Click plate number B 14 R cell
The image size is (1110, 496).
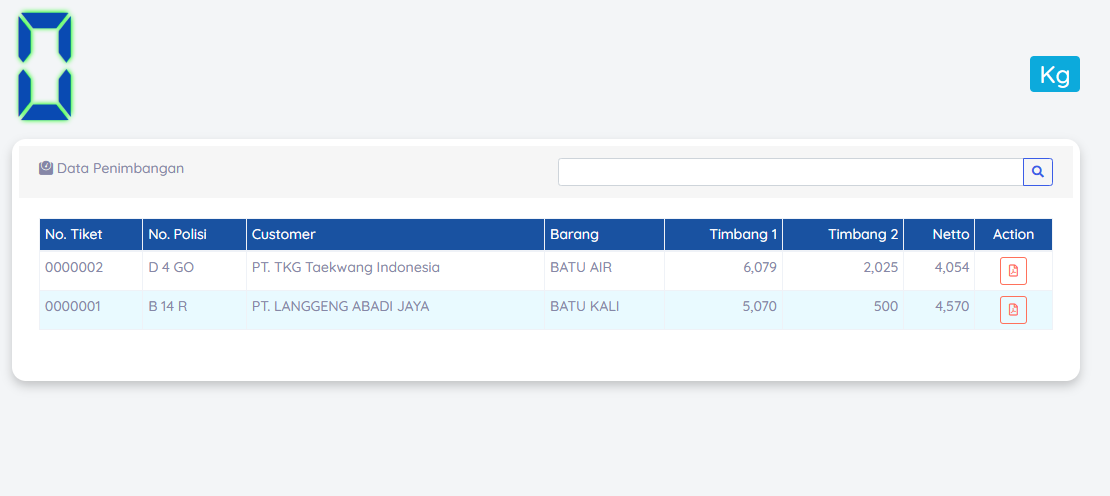click(195, 310)
